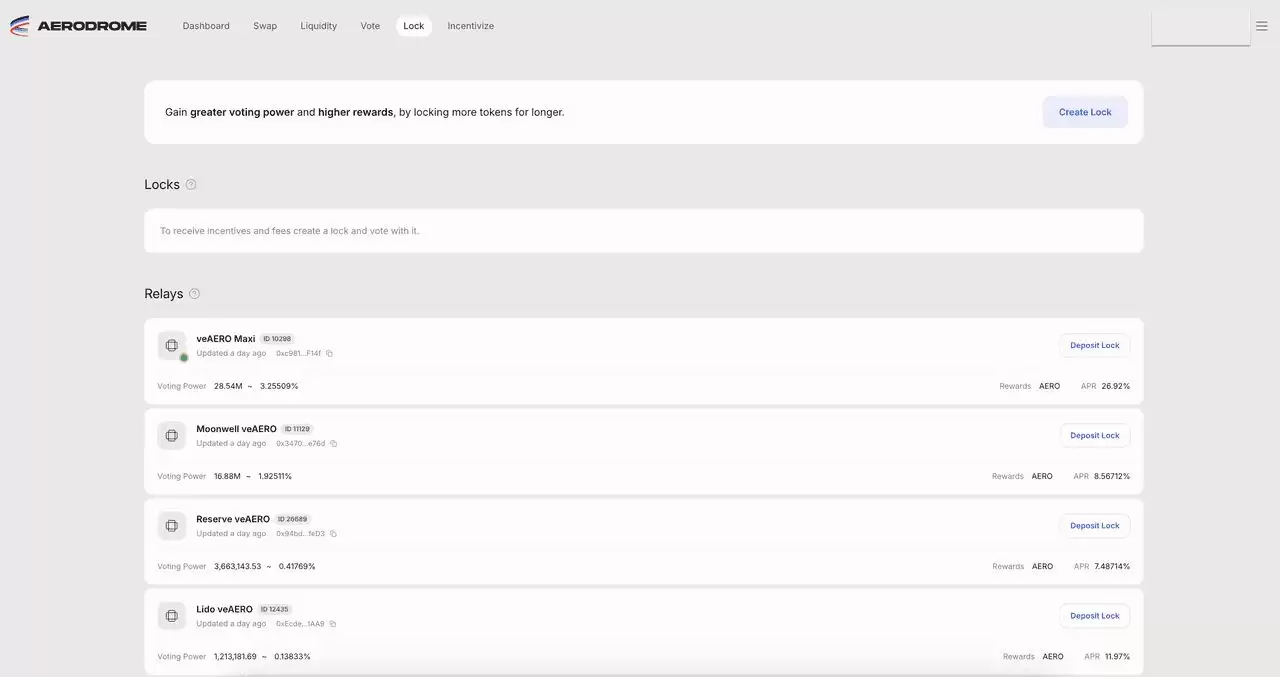This screenshot has width=1280, height=677.
Task: Click help icon next to Locks heading
Action: pyautogui.click(x=191, y=185)
